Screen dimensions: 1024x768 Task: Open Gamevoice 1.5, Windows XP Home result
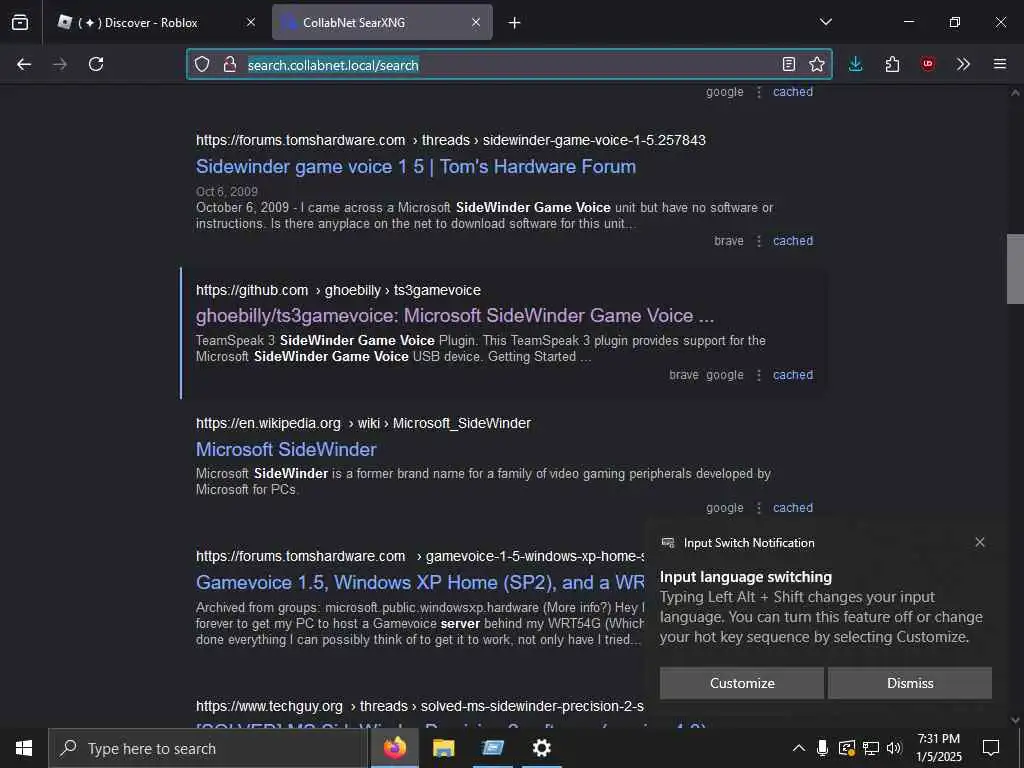click(420, 583)
